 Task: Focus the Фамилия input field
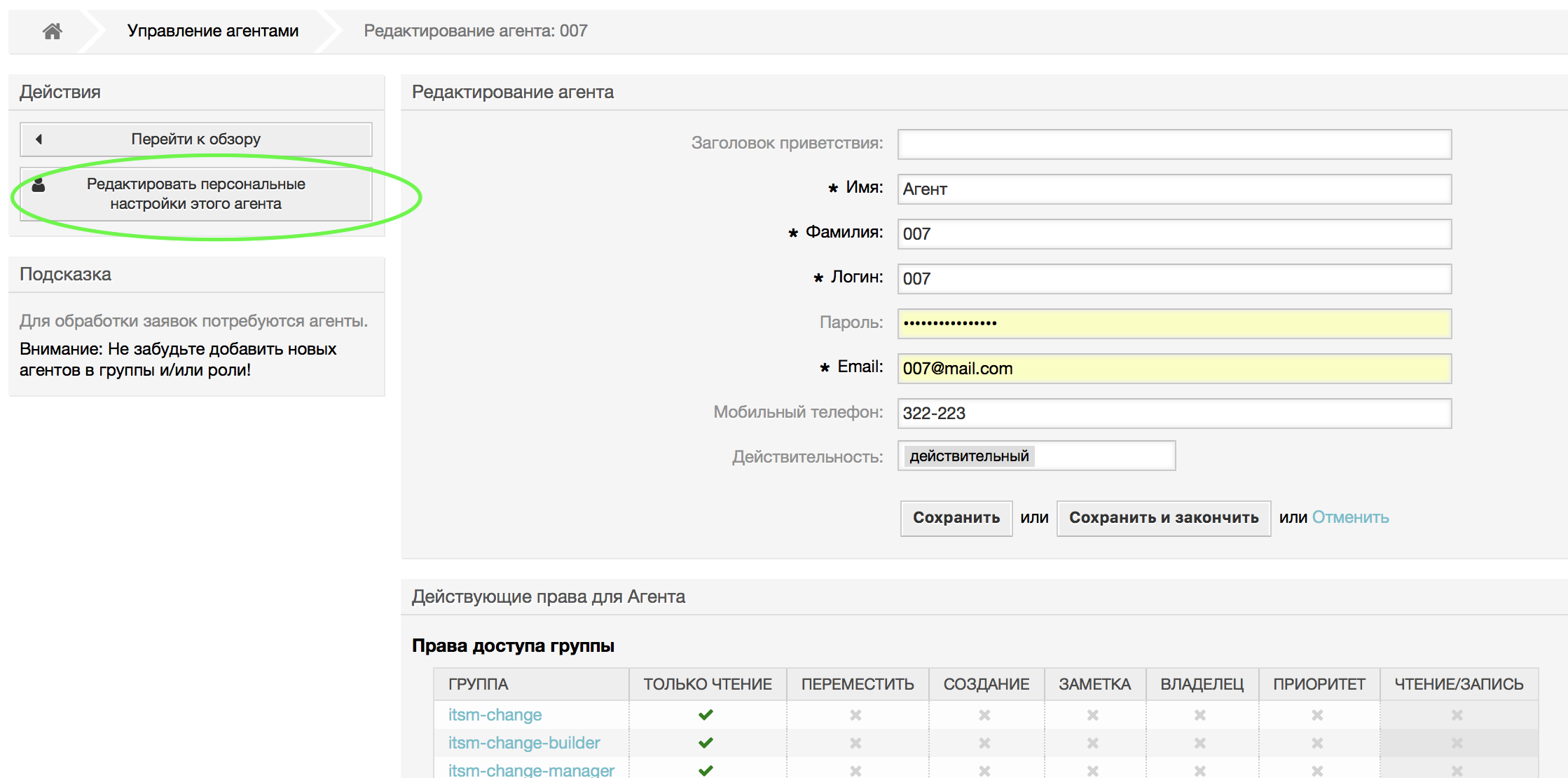click(x=1174, y=234)
